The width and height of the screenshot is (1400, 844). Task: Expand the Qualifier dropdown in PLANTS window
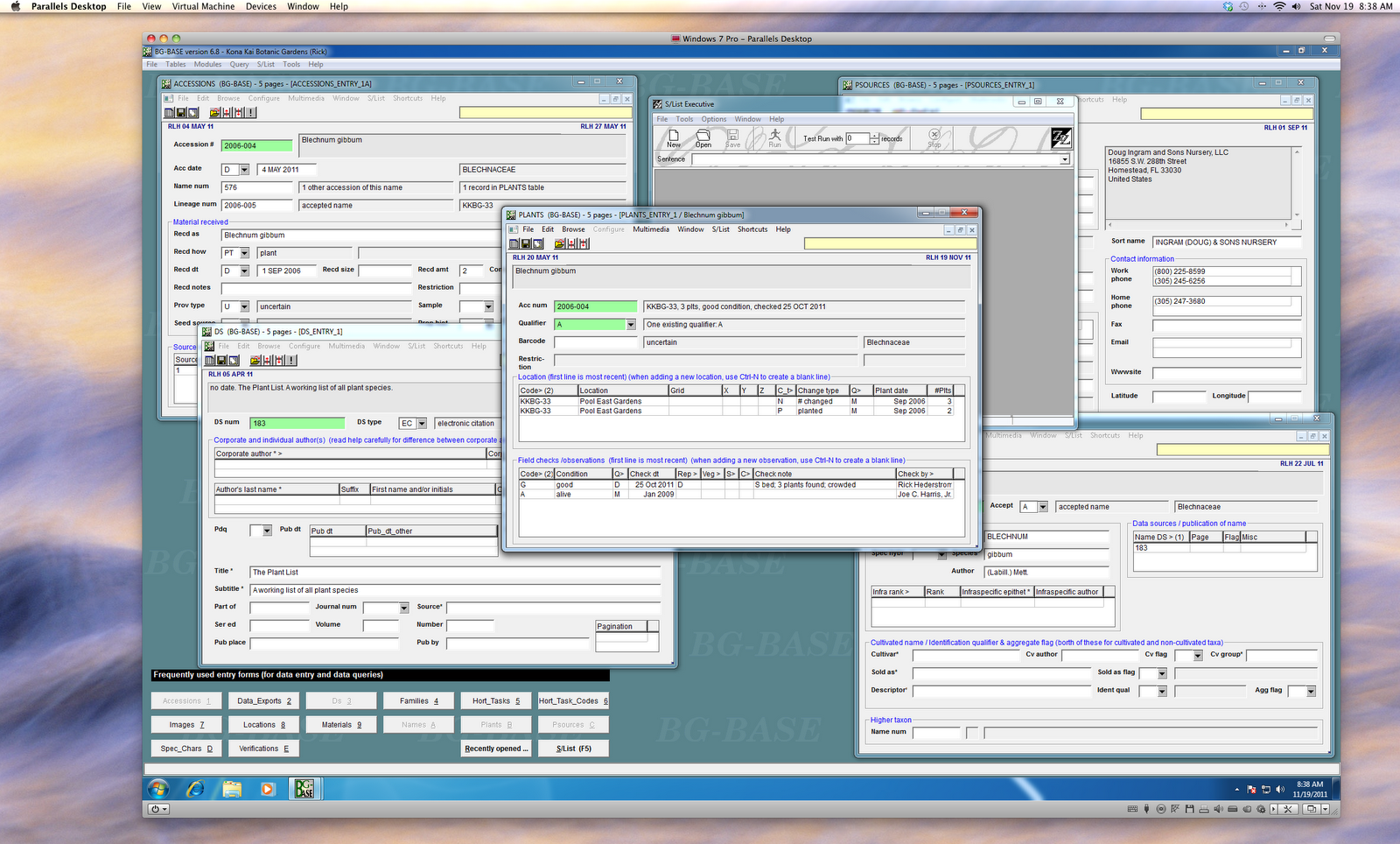click(630, 325)
